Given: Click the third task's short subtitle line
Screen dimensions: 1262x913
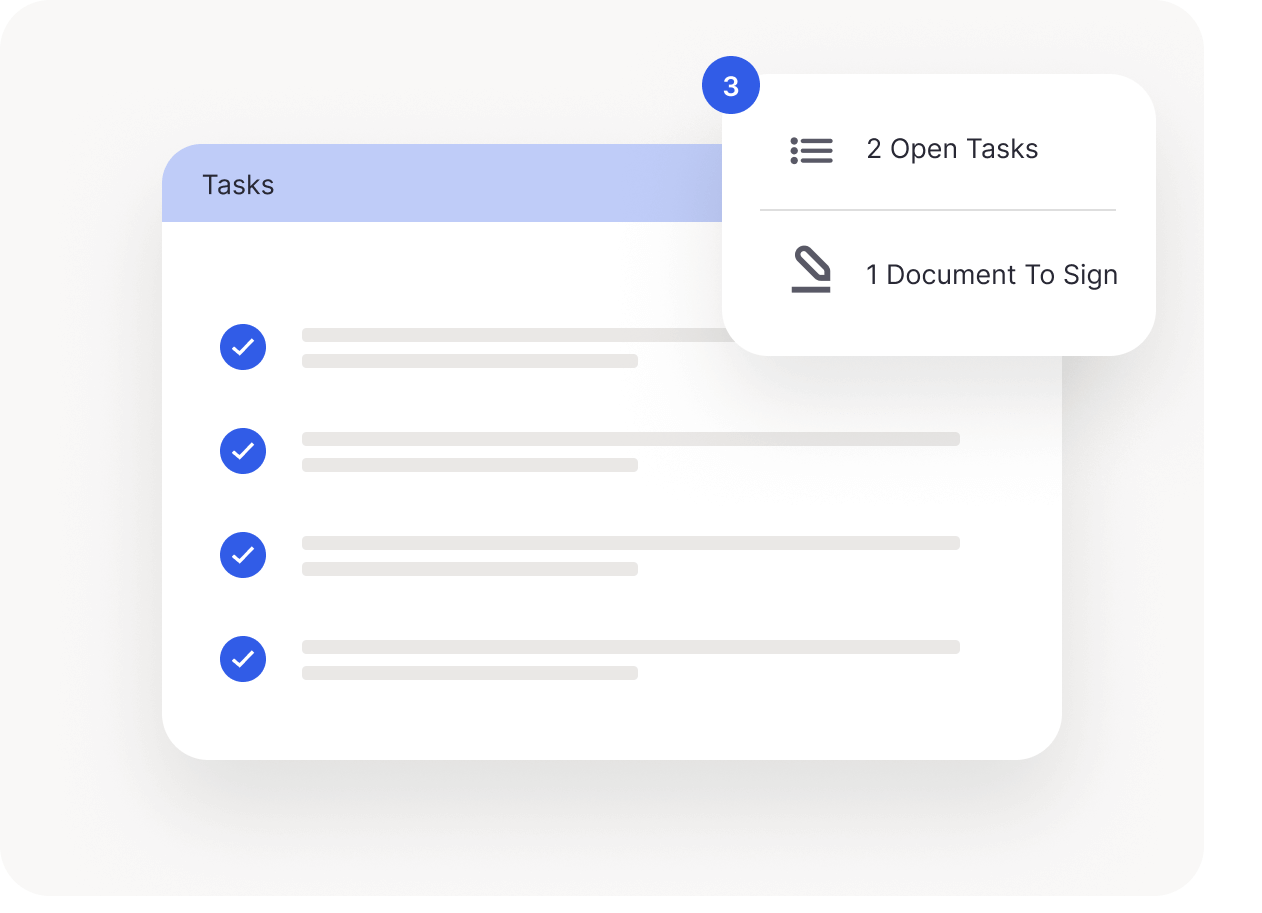Looking at the screenshot, I should pyautogui.click(x=470, y=569).
